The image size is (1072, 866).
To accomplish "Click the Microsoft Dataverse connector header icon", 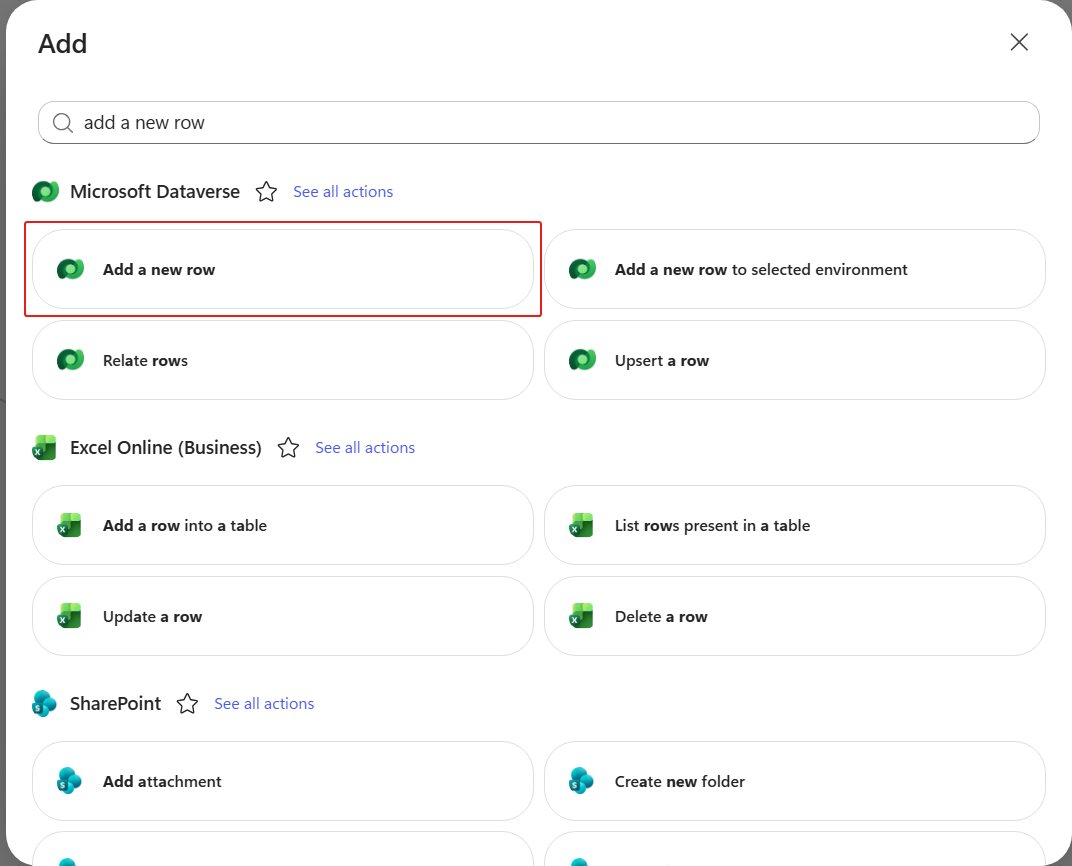I will 45,192.
